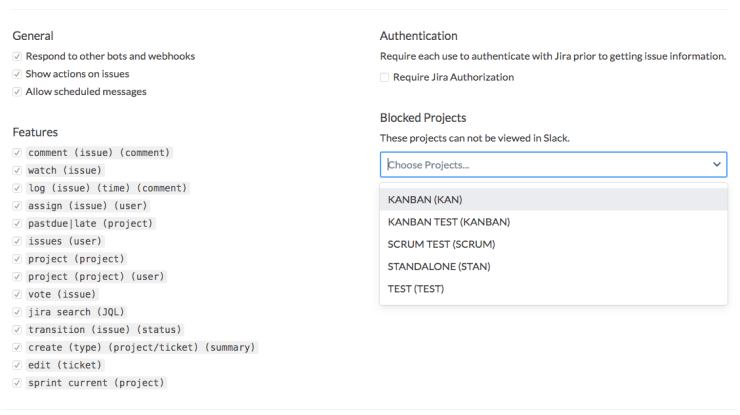
Task: Click the Choose Projects search field
Action: 540,164
